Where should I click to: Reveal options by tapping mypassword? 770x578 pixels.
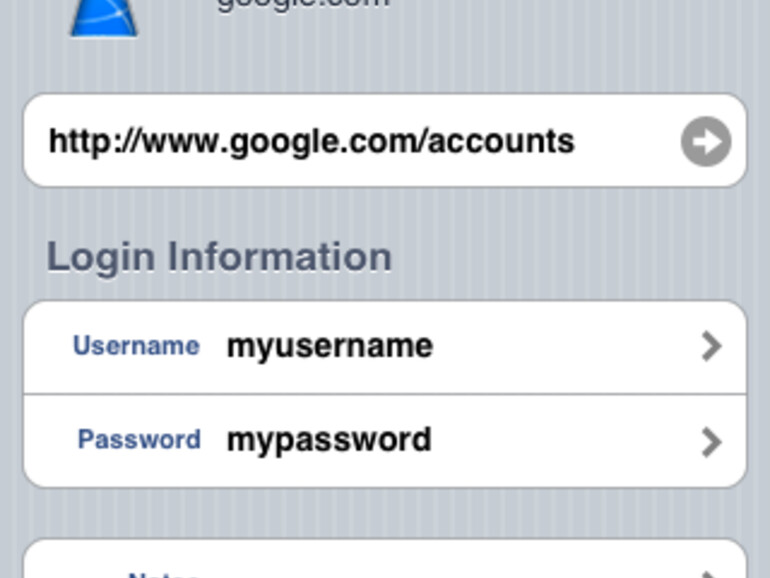[x=329, y=440]
